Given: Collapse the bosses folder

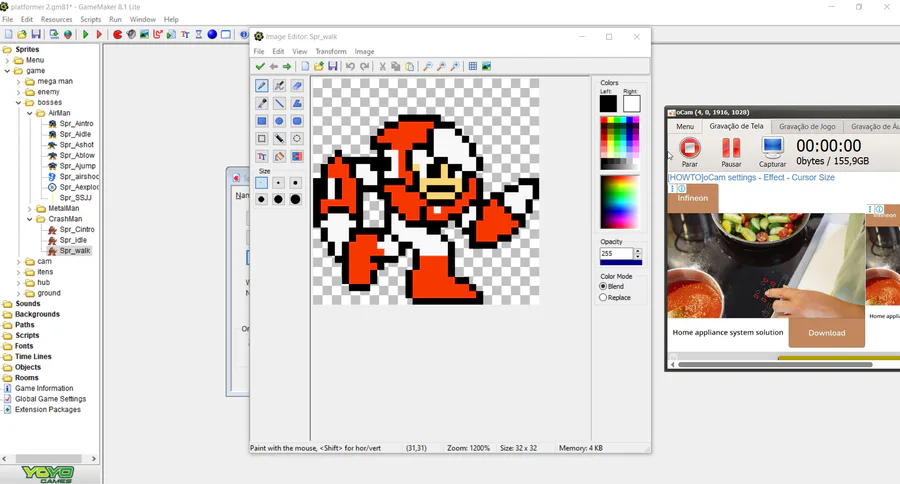Looking at the screenshot, I should coord(18,103).
